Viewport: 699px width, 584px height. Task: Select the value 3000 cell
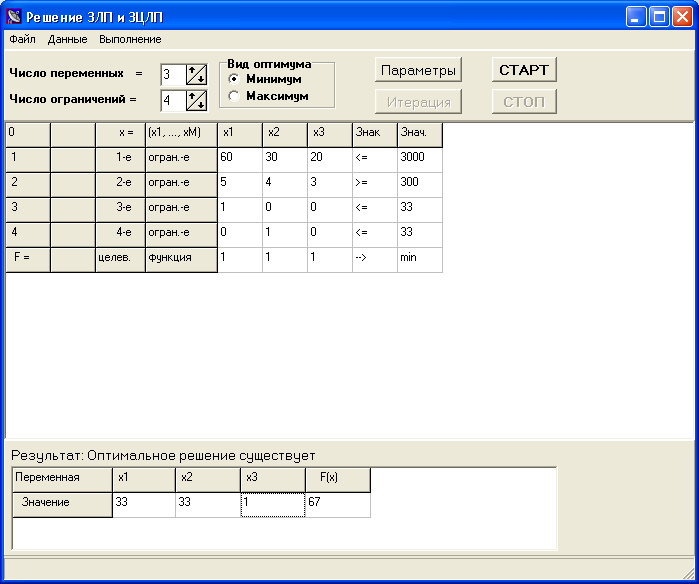420,160
